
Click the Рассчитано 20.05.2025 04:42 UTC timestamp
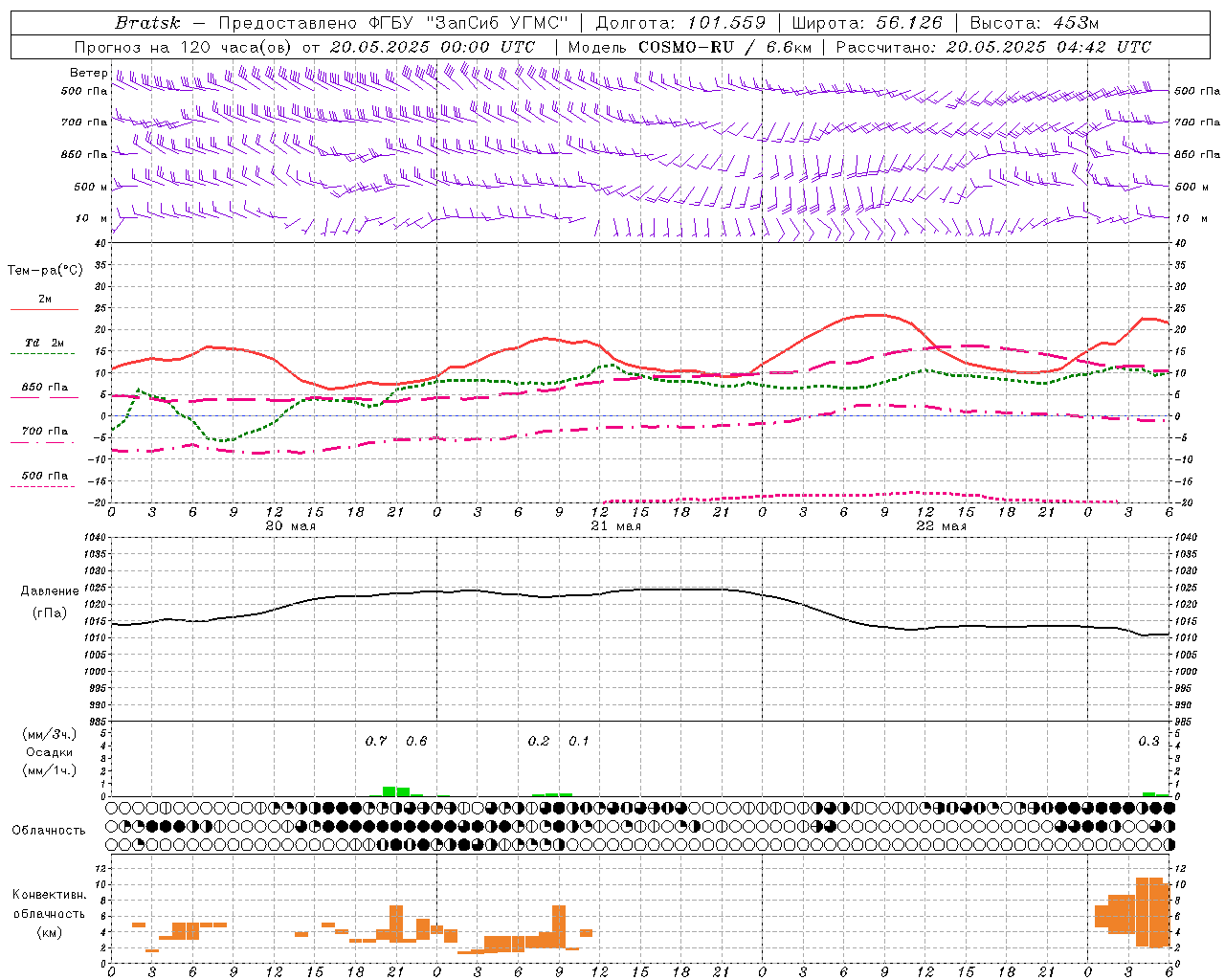click(993, 47)
